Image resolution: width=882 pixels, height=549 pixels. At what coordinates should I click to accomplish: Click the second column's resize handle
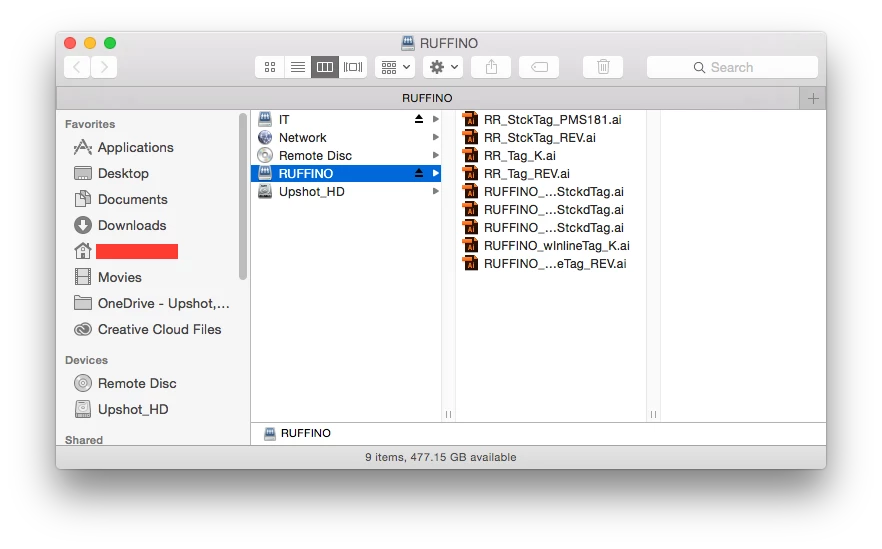(653, 414)
